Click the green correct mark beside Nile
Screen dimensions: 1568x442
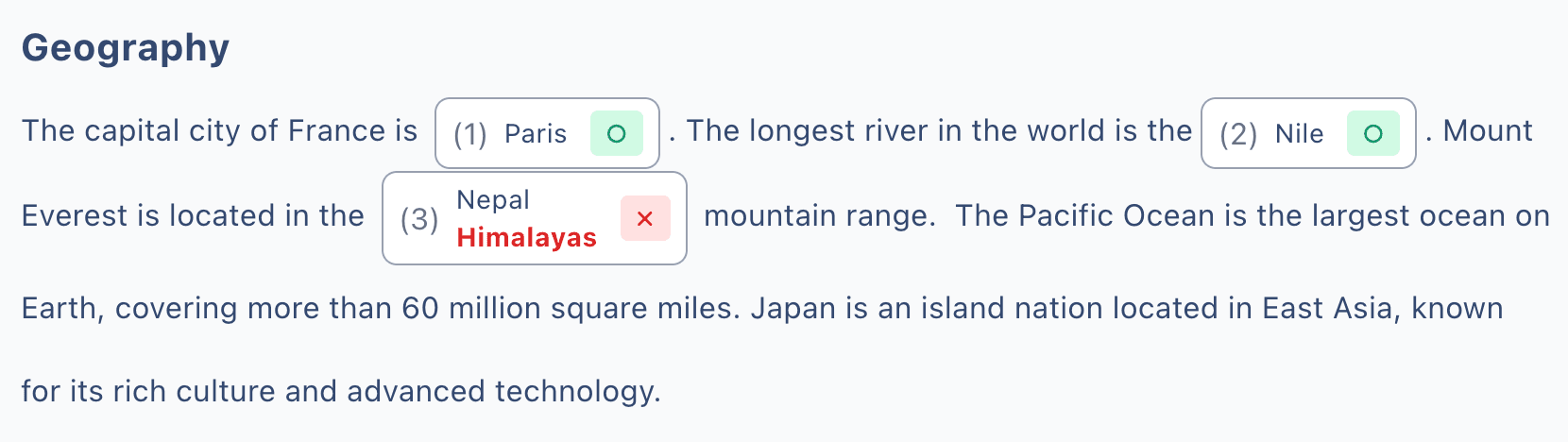(1372, 134)
